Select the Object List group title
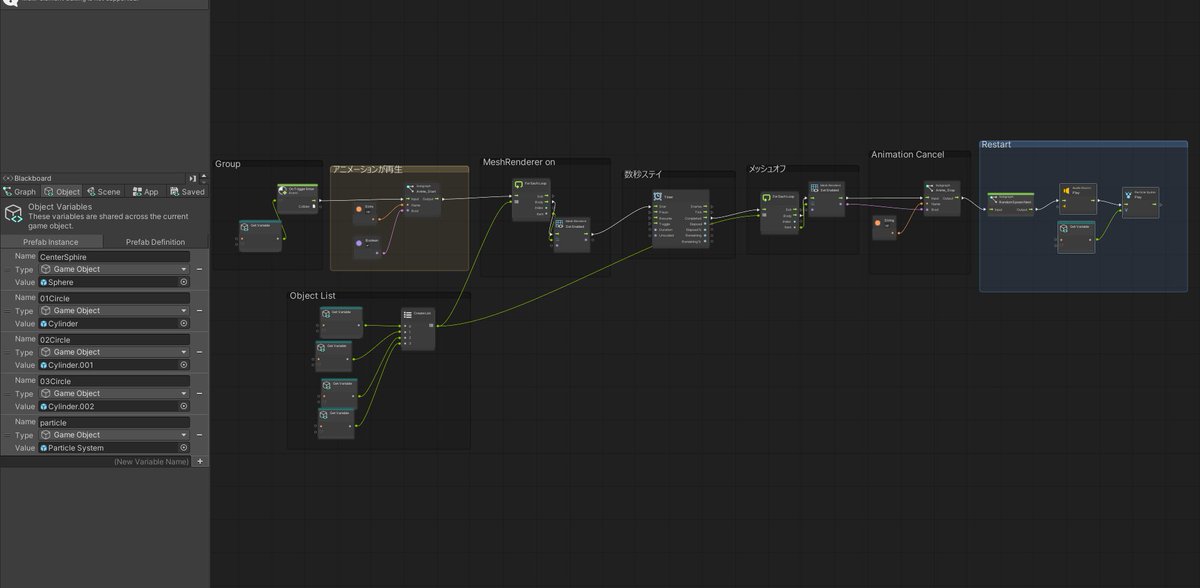The width and height of the screenshot is (1200, 588). [x=313, y=296]
